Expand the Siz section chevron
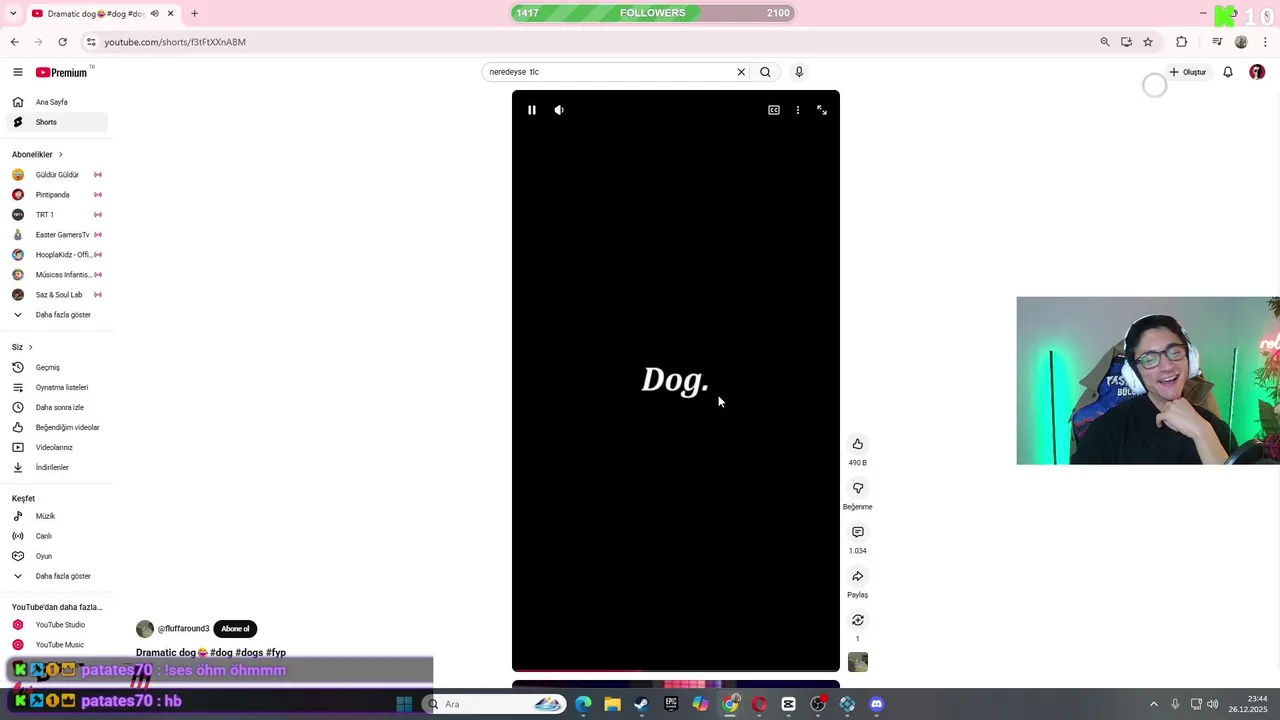1280x720 pixels. (31, 347)
